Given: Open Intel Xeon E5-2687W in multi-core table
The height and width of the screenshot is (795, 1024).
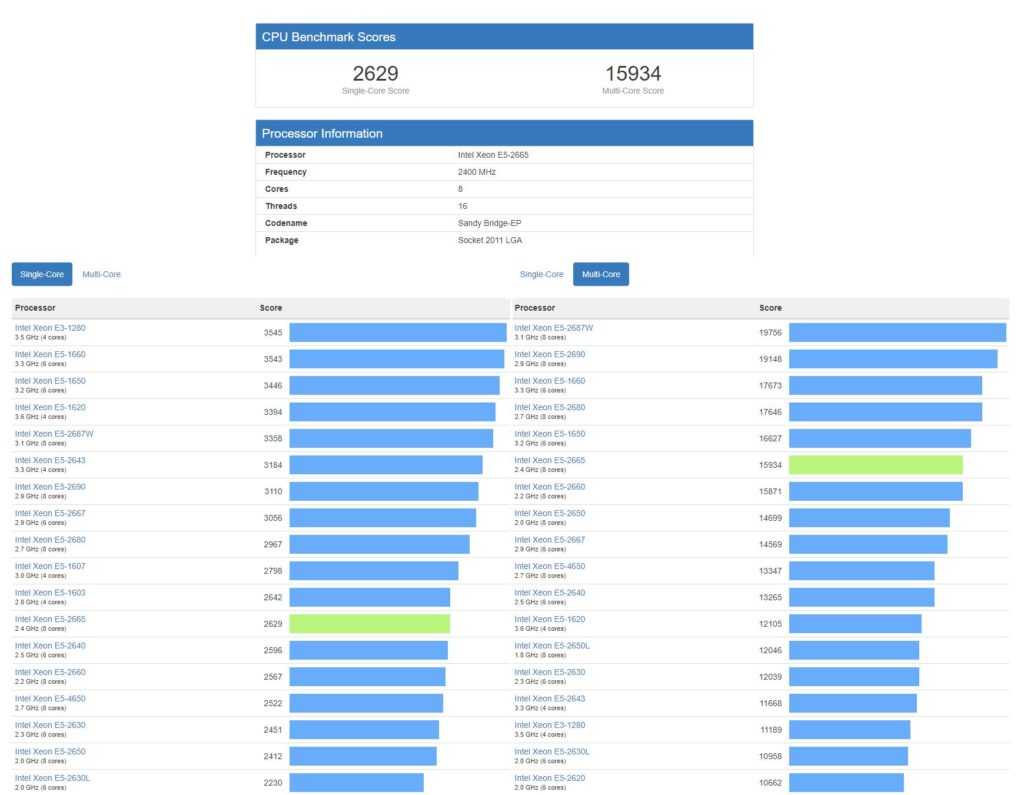Looking at the screenshot, I should [554, 328].
